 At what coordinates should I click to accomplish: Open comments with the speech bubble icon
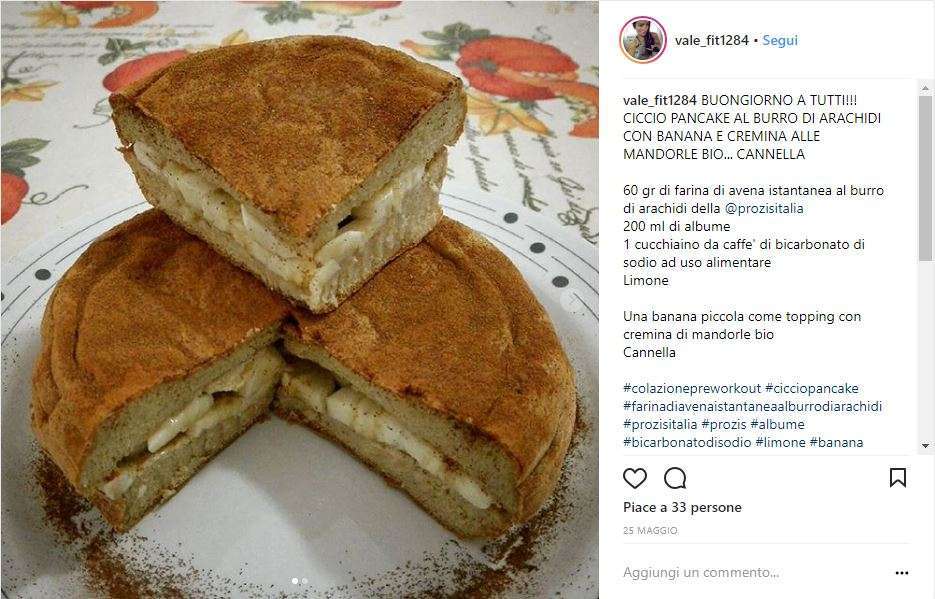click(x=675, y=478)
